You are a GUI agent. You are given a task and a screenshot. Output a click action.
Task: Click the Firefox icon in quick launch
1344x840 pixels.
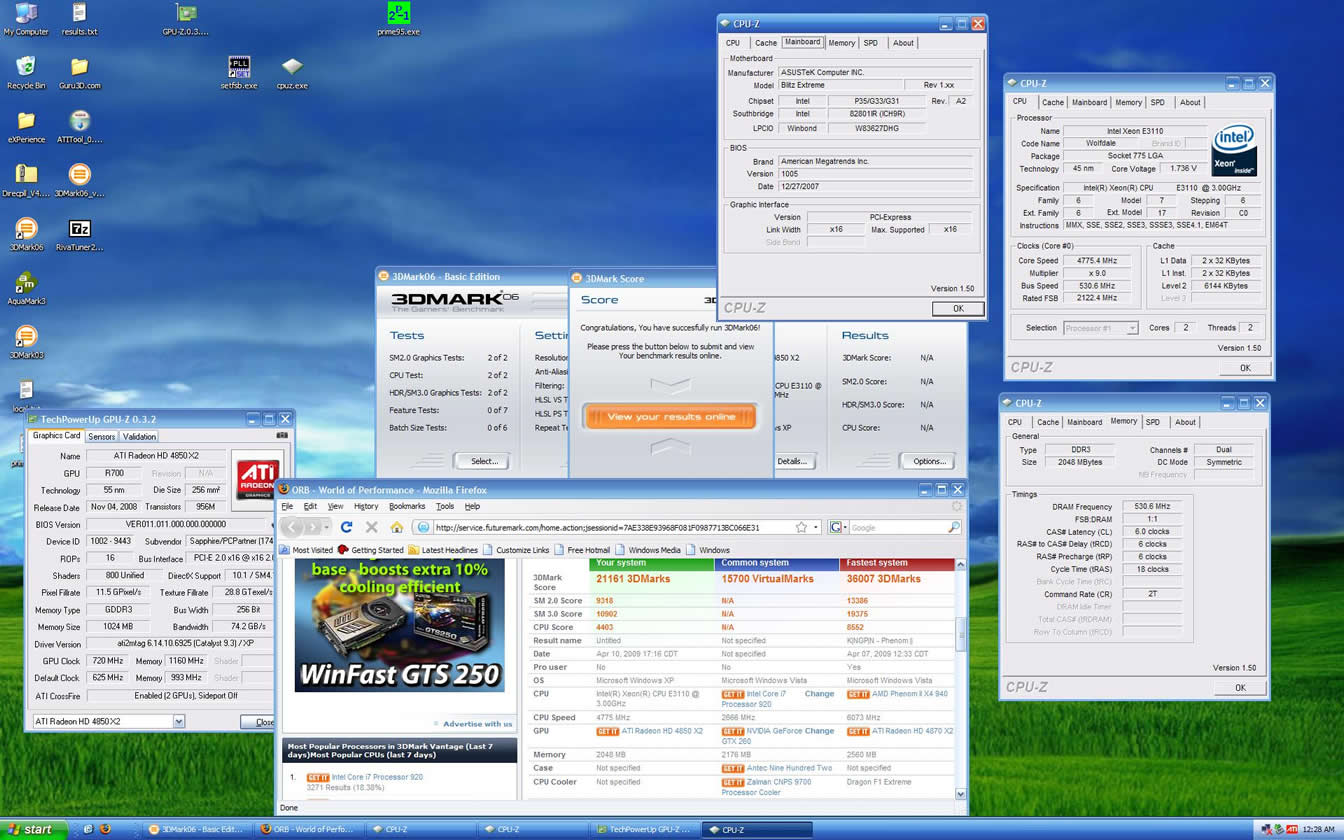click(x=103, y=829)
